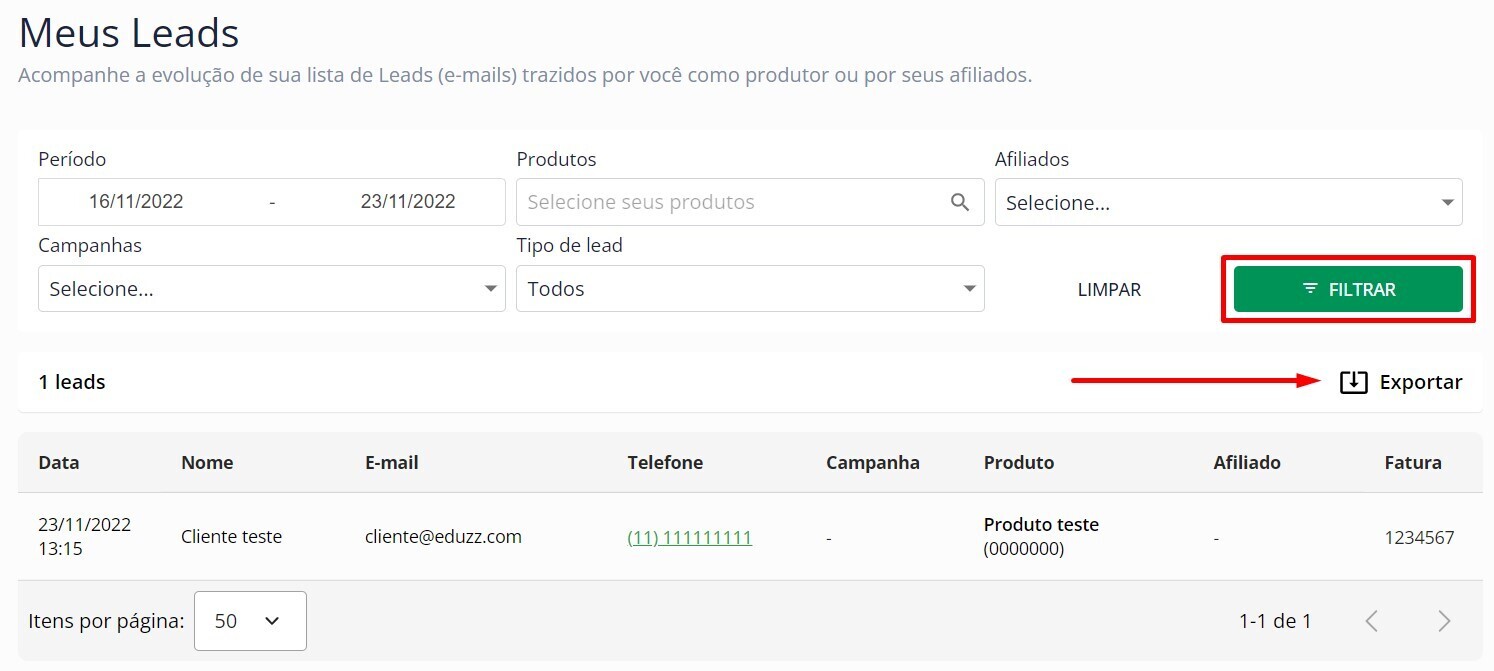Click the search magnifier icon in Produtos

pyautogui.click(x=960, y=202)
